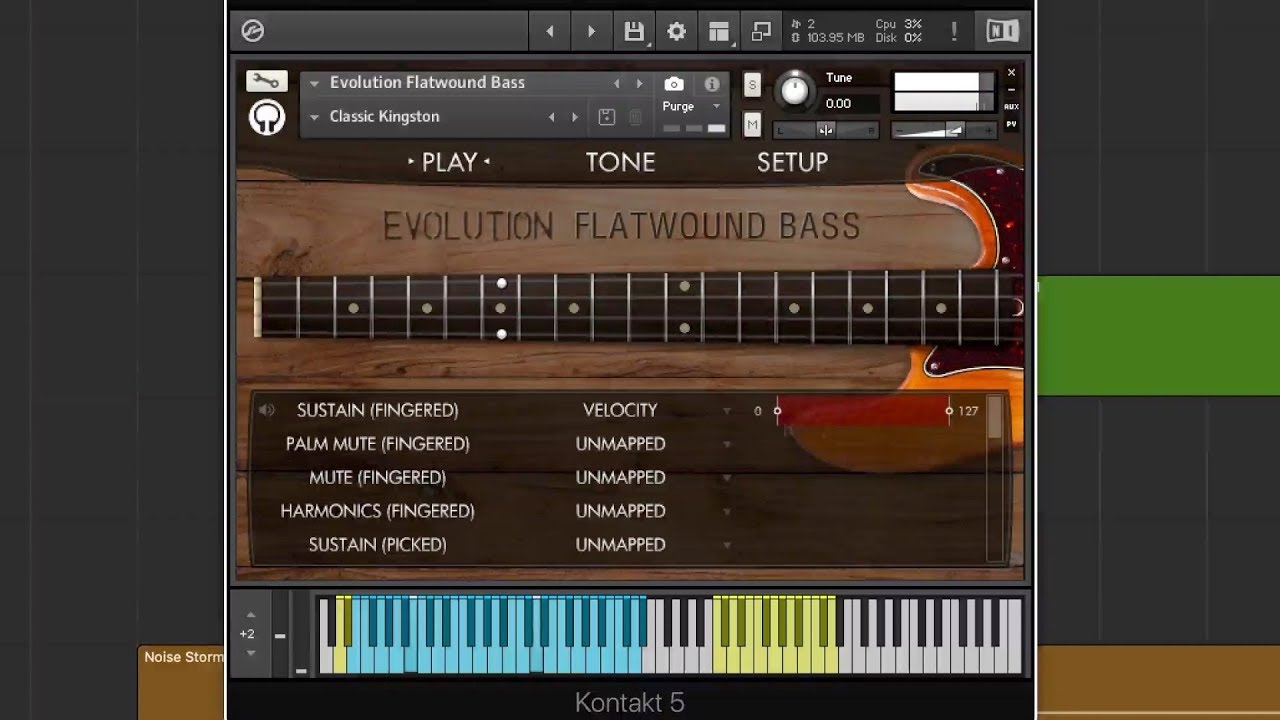Toggle the PV button
This screenshot has width=1280, height=720.
pos(1011,124)
